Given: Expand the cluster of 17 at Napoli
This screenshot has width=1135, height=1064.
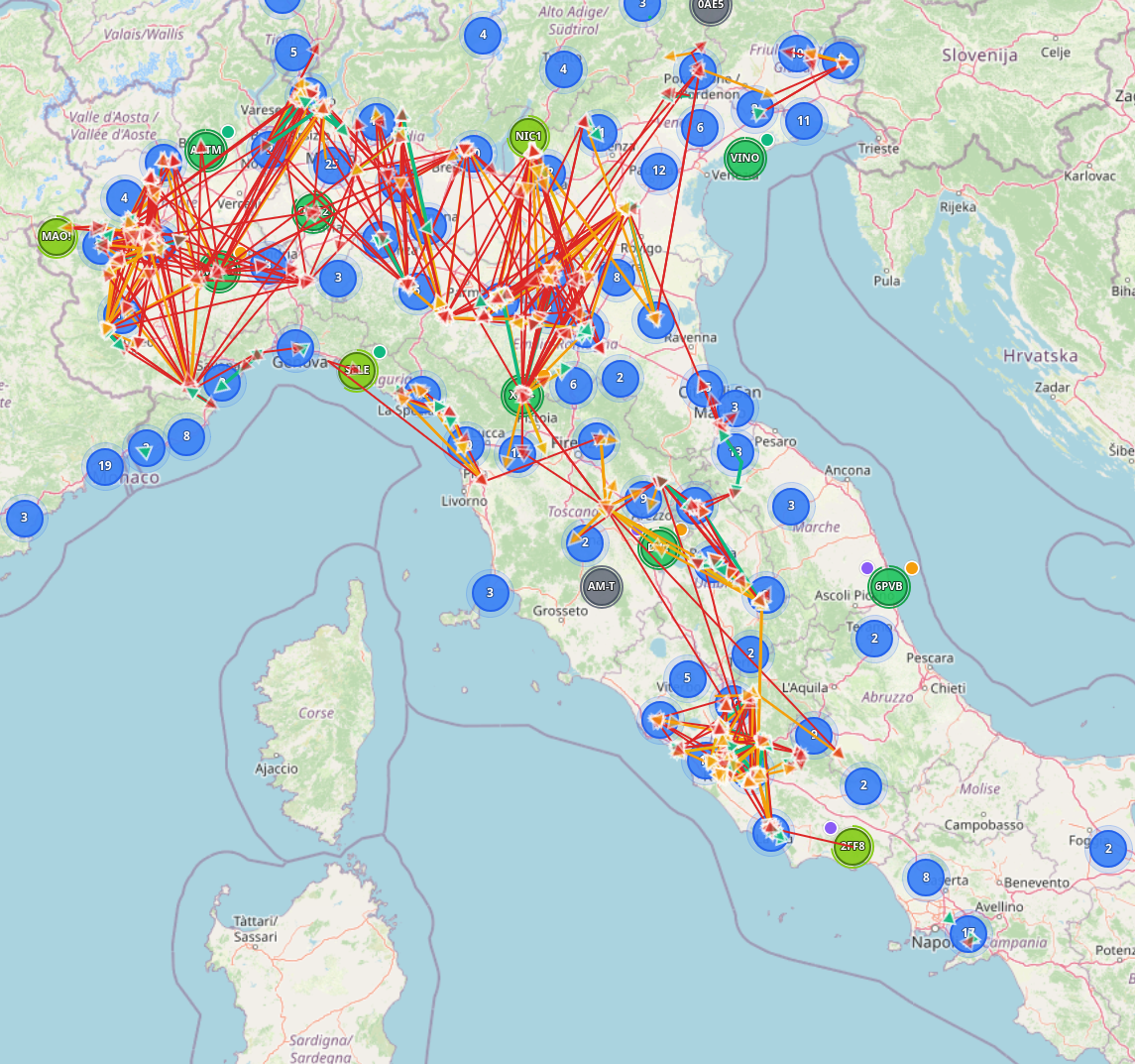Looking at the screenshot, I should 967,933.
